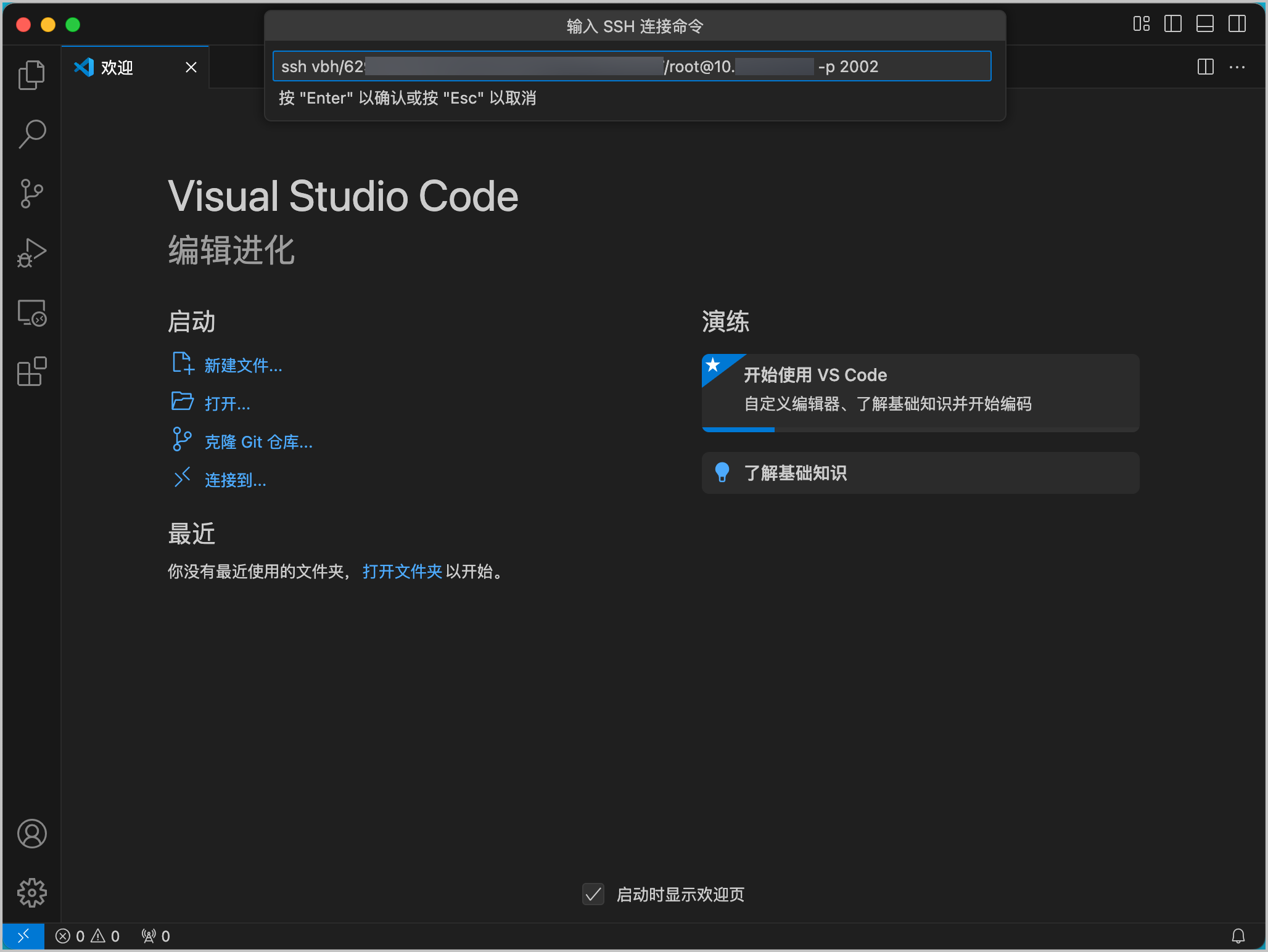The image size is (1268, 952).
Task: Click the git branch icon beside 克隆 Git 仓库
Action: (182, 440)
